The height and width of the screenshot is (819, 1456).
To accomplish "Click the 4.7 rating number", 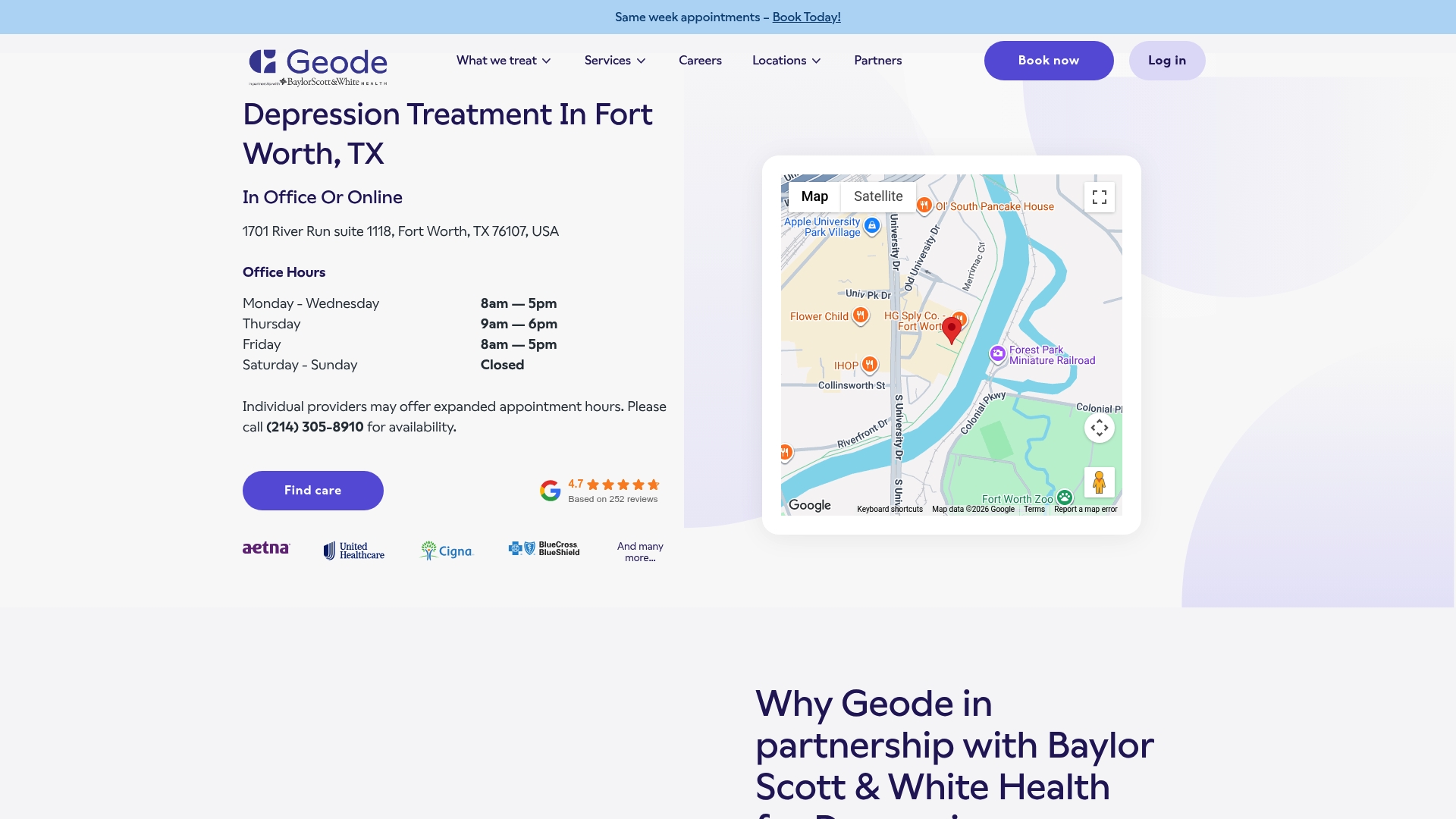I will 576,484.
